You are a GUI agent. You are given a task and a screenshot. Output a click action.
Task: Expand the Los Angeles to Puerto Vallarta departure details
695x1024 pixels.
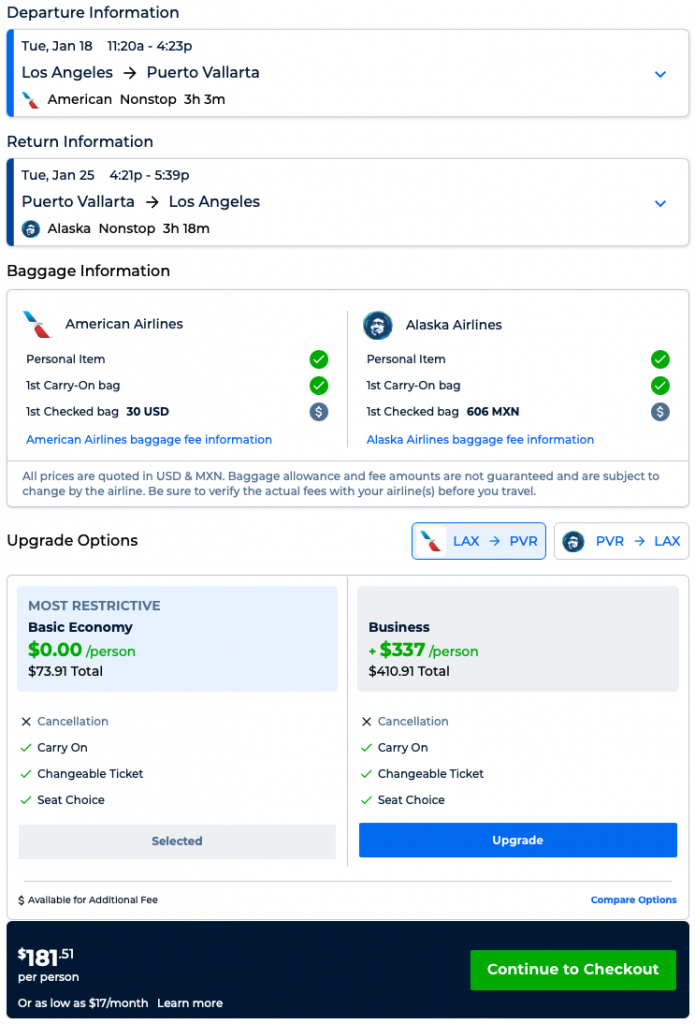click(660, 74)
